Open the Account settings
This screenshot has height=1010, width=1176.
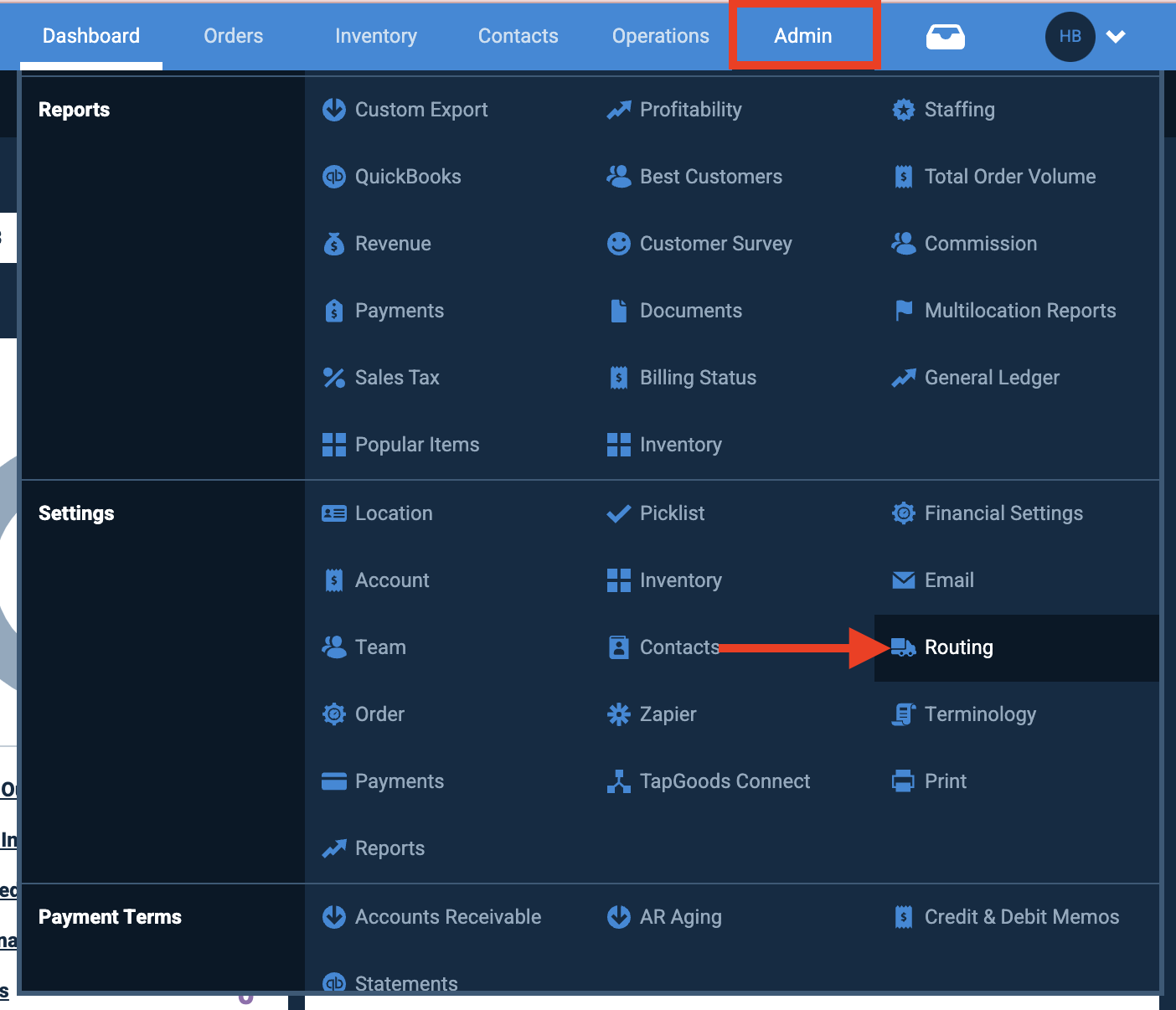click(392, 580)
